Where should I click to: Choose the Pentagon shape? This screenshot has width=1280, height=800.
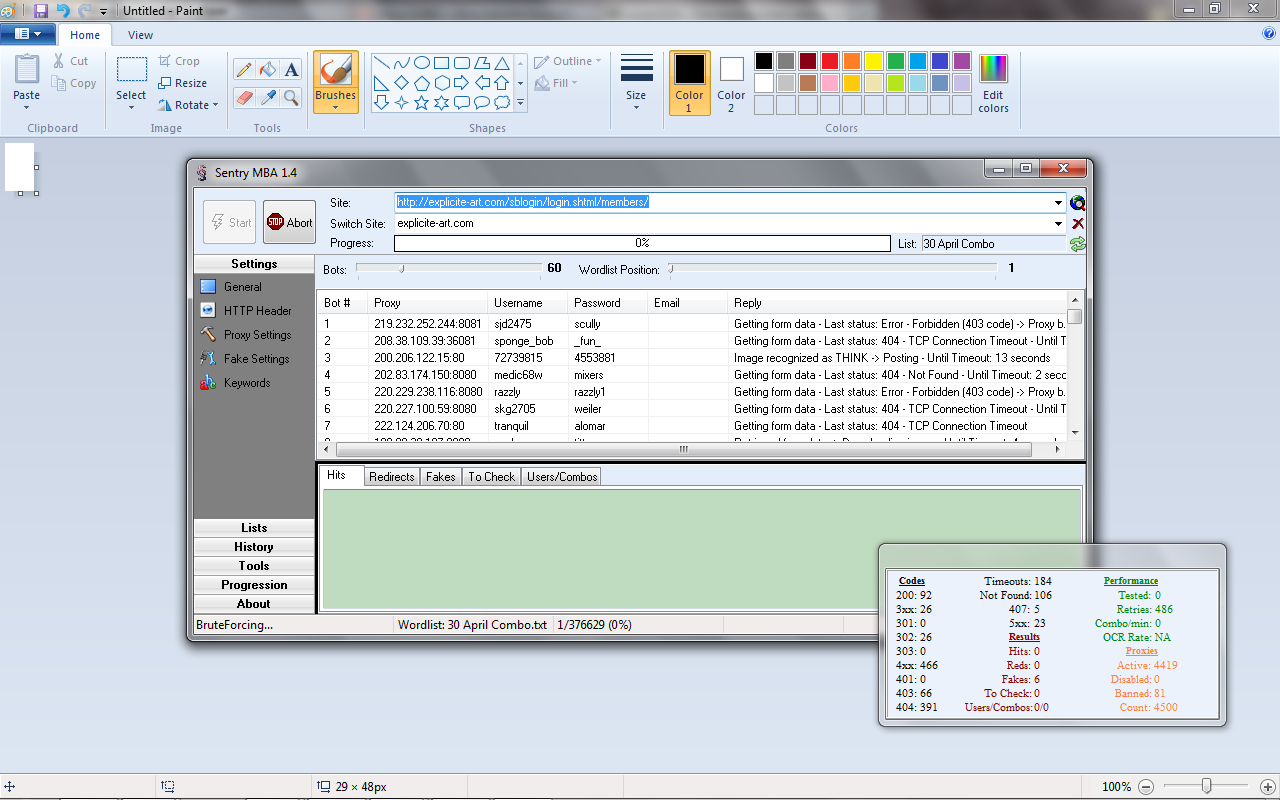(x=421, y=82)
